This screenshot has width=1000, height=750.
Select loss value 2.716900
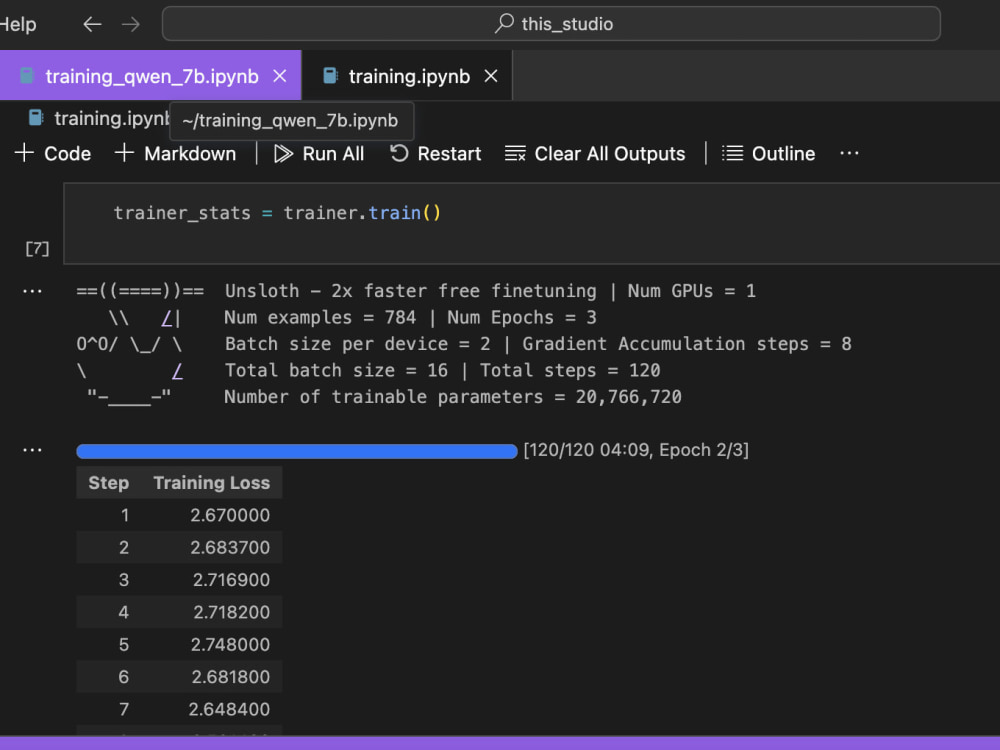(231, 580)
